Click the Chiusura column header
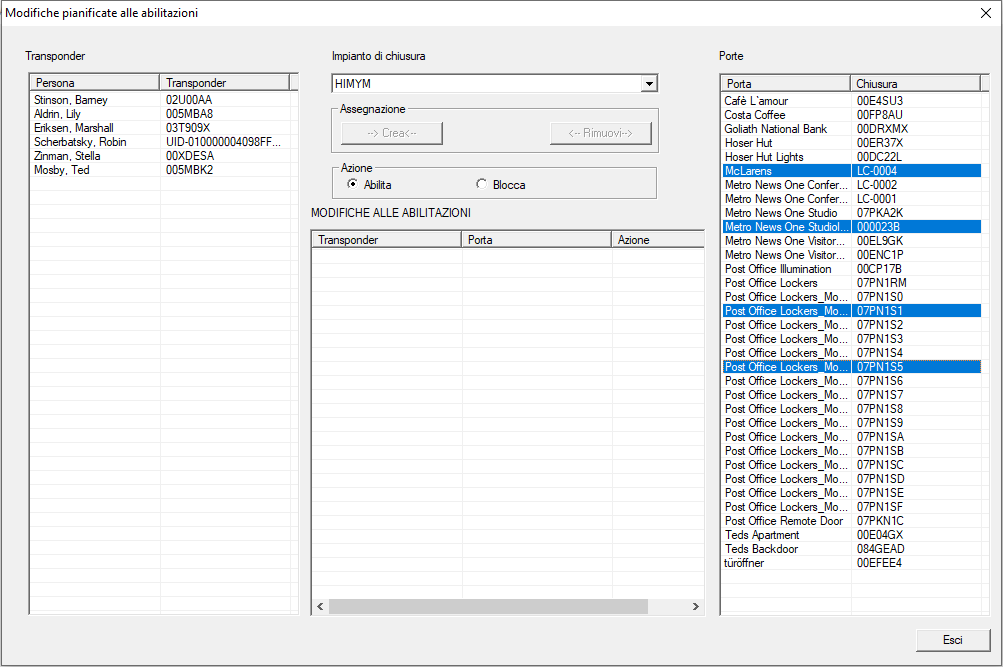This screenshot has width=1003, height=667. click(x=914, y=84)
